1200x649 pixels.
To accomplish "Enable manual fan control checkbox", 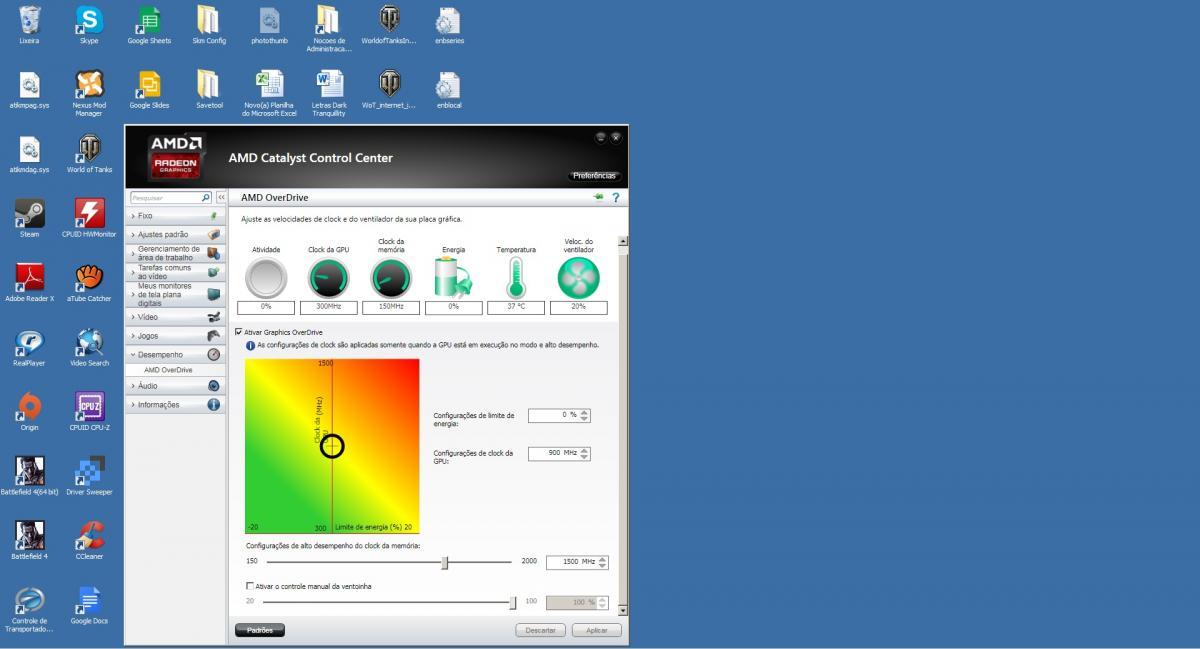I will (250, 586).
